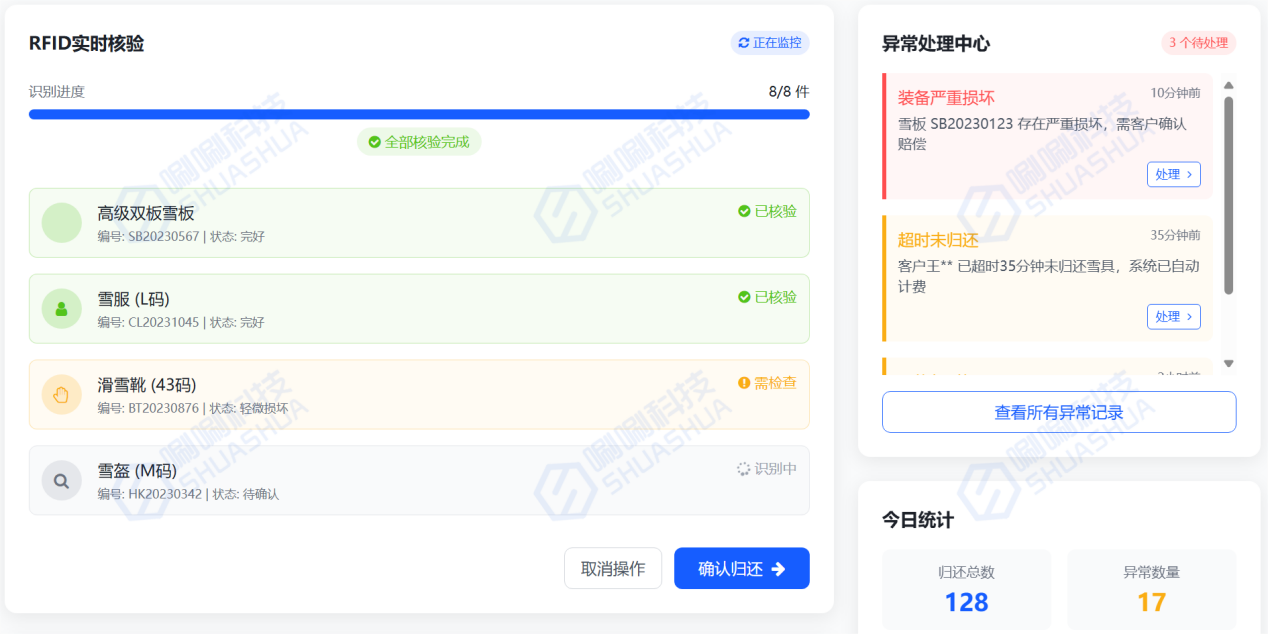Click the 3 个待处理 badge
Screen dimensions: 1268x634
click(1198, 43)
